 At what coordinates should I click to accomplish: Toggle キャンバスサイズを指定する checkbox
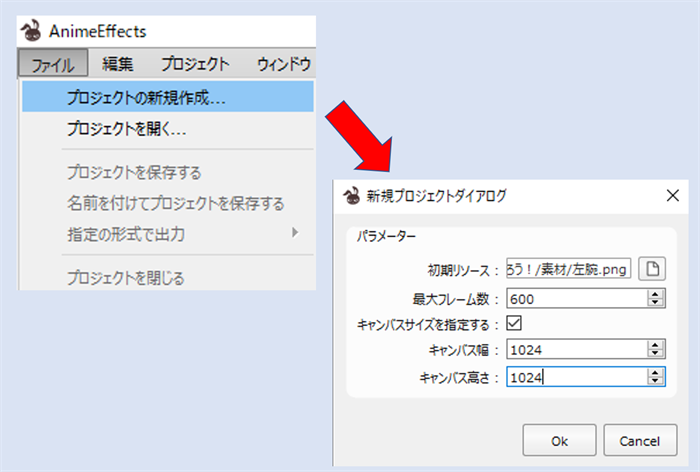(x=514, y=323)
